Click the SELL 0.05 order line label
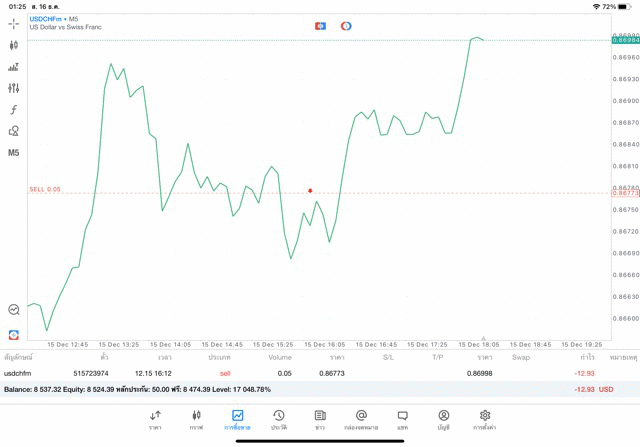This screenshot has height=447, width=640. [45, 189]
